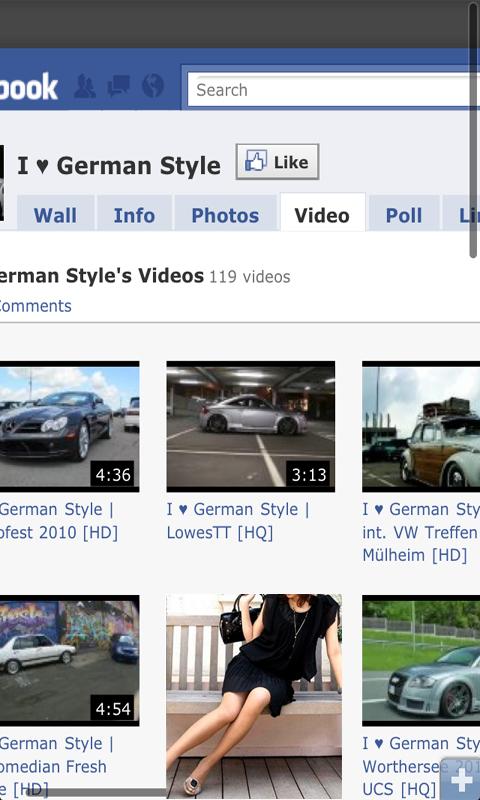The height and width of the screenshot is (800, 480).
Task: Open the notifications globe icon
Action: point(153,86)
